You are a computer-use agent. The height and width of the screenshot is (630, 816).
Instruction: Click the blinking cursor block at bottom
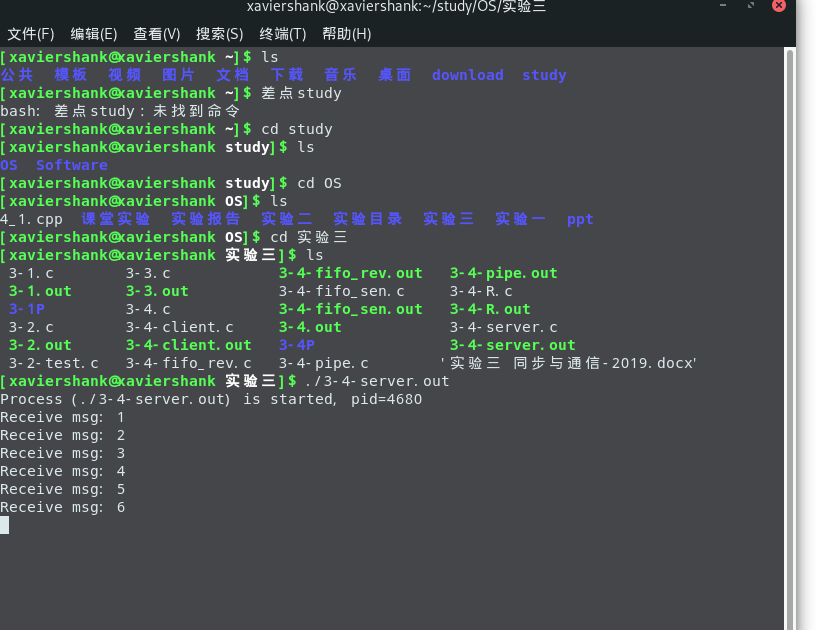click(x=4, y=525)
